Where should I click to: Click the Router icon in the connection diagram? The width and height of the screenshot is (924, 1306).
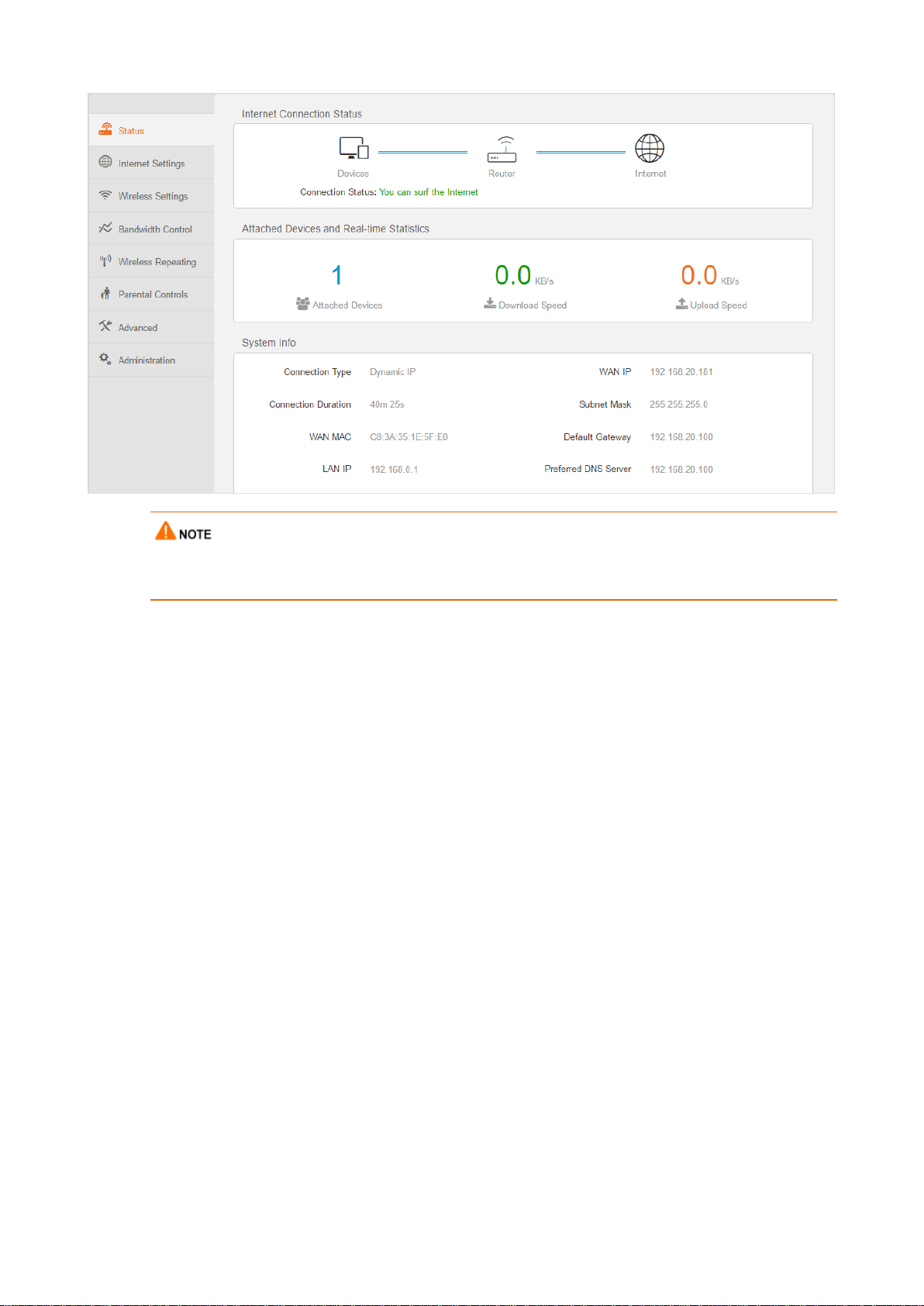tap(502, 149)
